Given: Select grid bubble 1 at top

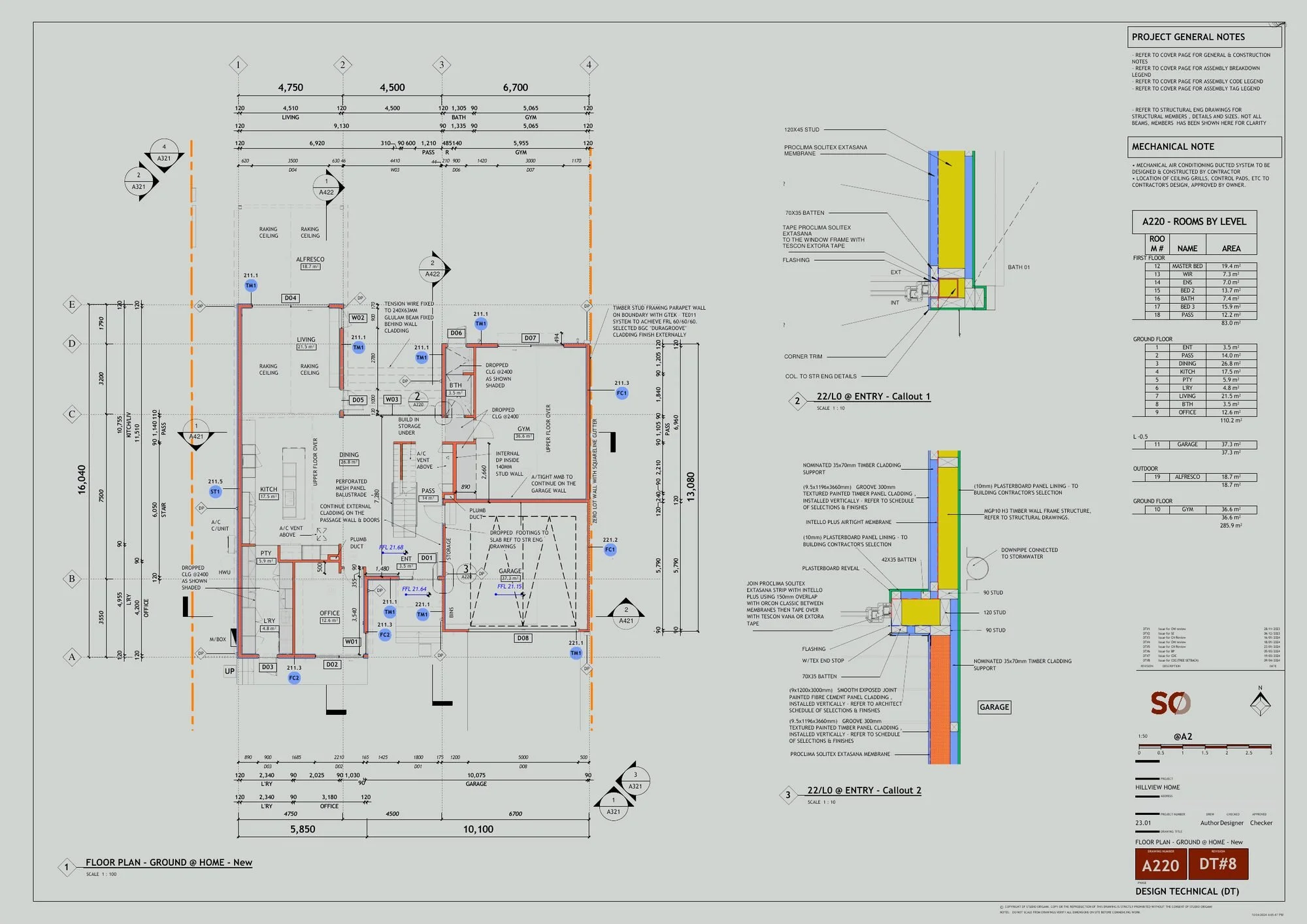Looking at the screenshot, I should tap(238, 65).
